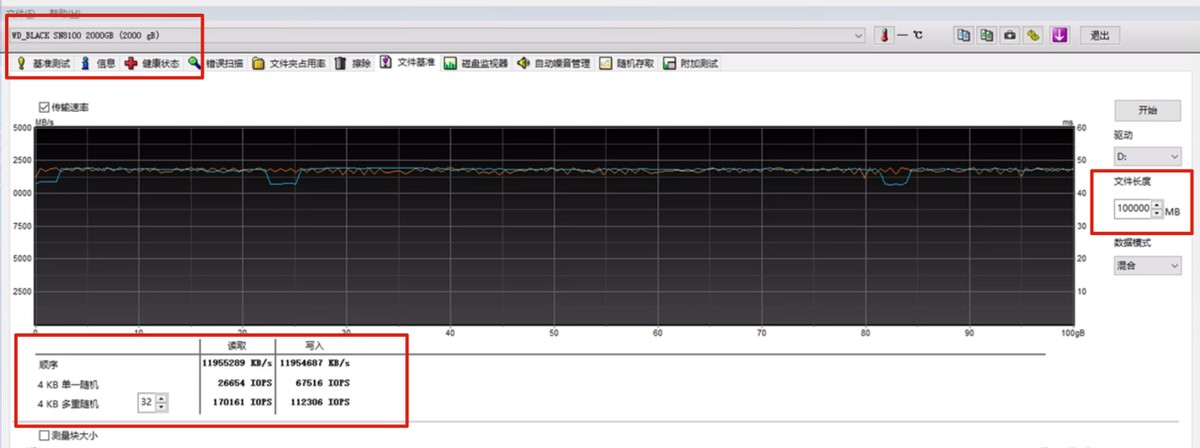Click the copy screenshot toolbar icon
1200x448 pixels.
point(987,35)
